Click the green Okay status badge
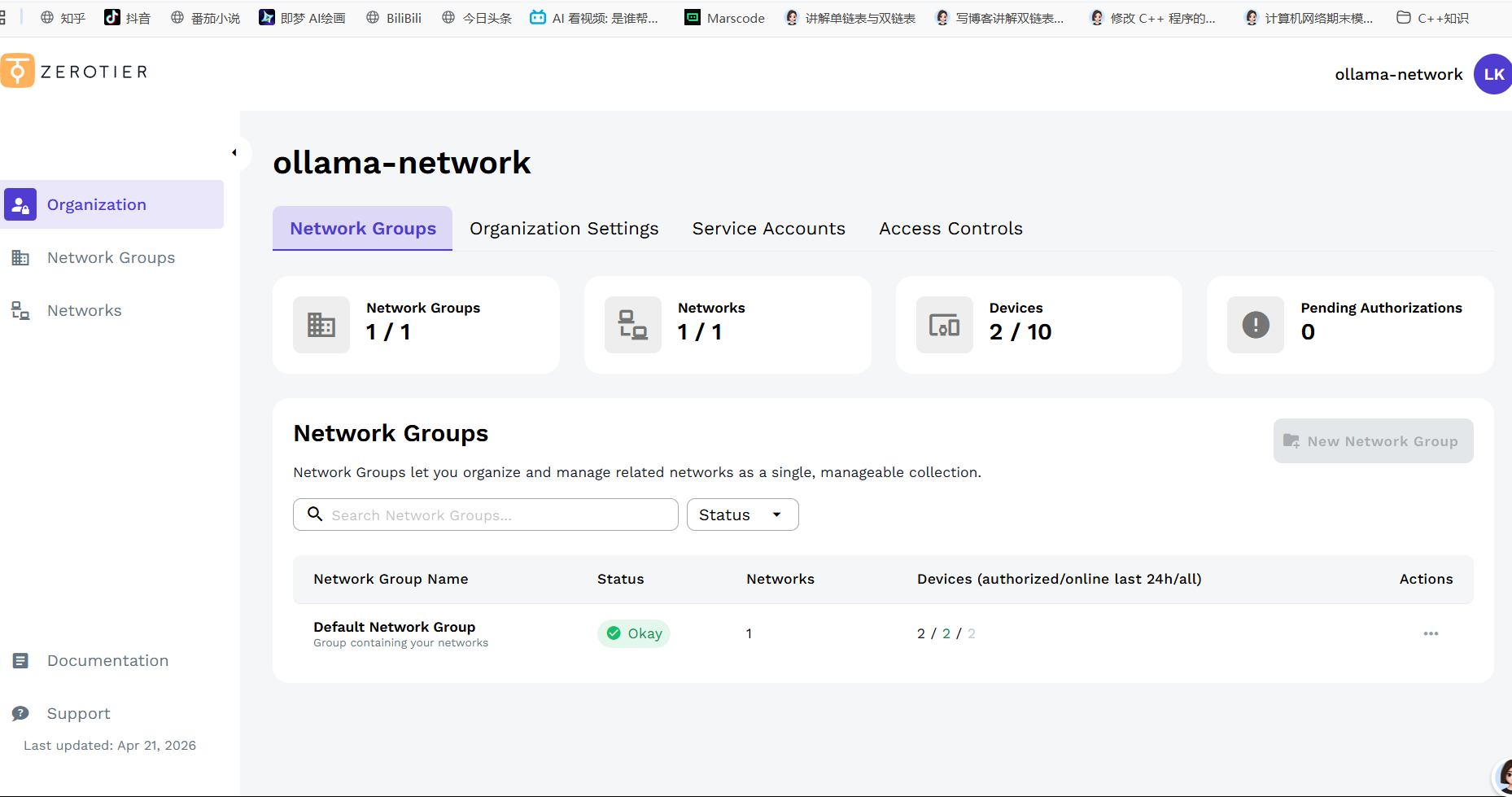Image resolution: width=1512 pixels, height=797 pixels. click(634, 633)
